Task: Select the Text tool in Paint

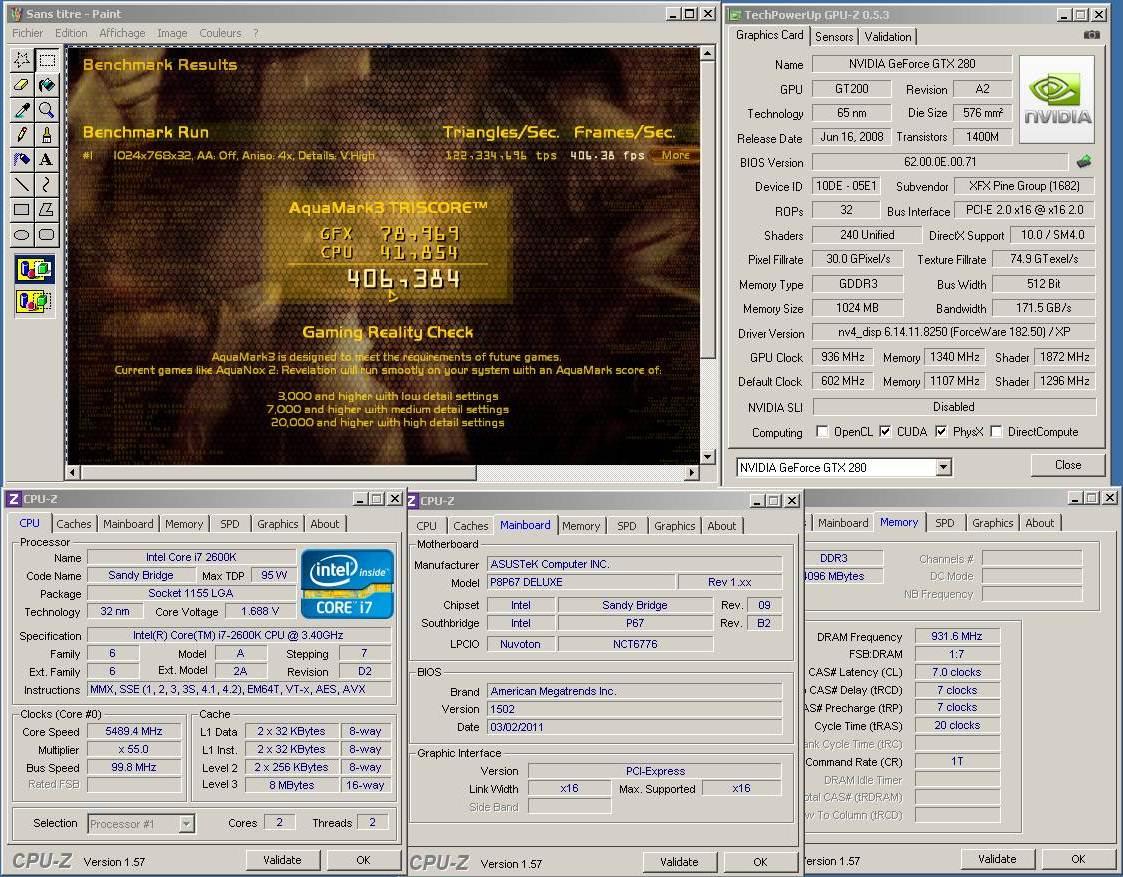Action: [x=47, y=159]
